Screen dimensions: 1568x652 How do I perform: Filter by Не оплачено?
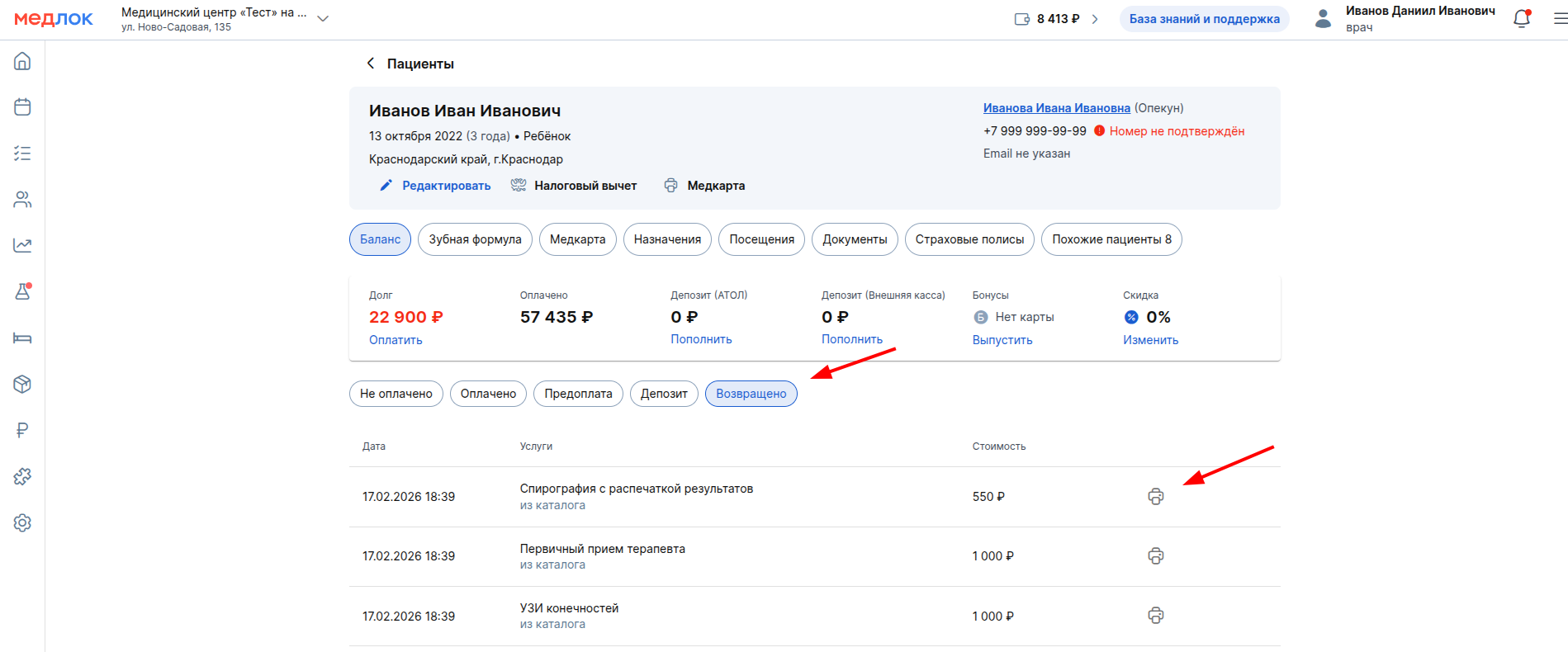(x=396, y=394)
